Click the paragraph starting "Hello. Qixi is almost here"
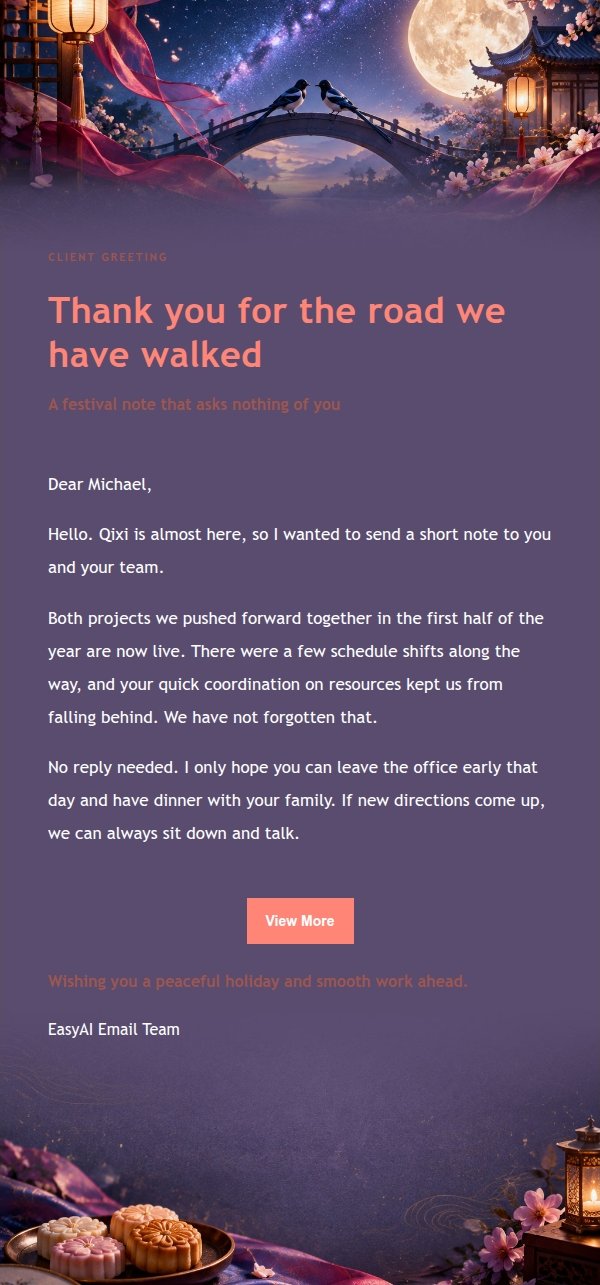This screenshot has height=1285, width=600. coord(299,551)
